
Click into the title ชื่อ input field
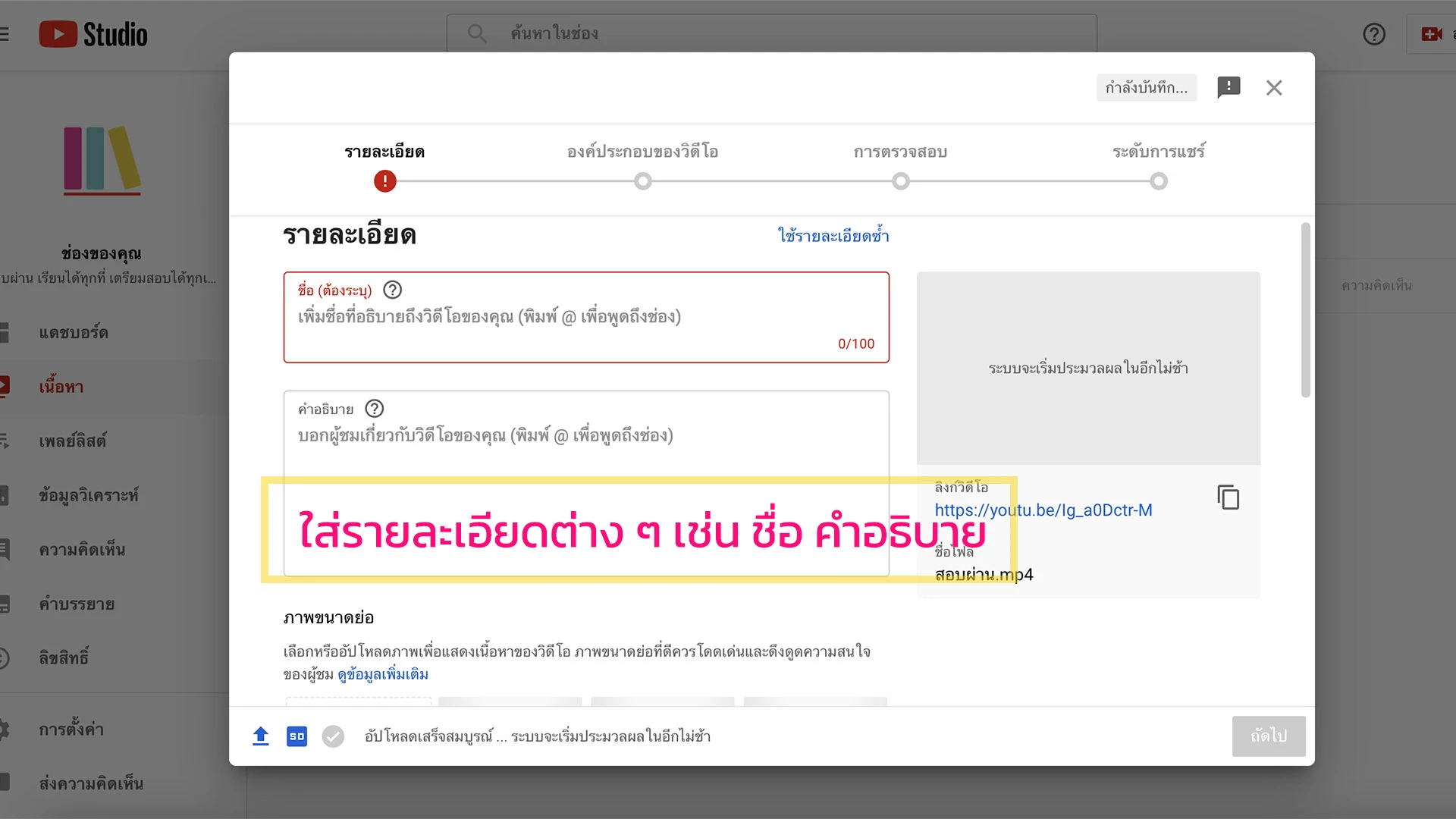(586, 317)
